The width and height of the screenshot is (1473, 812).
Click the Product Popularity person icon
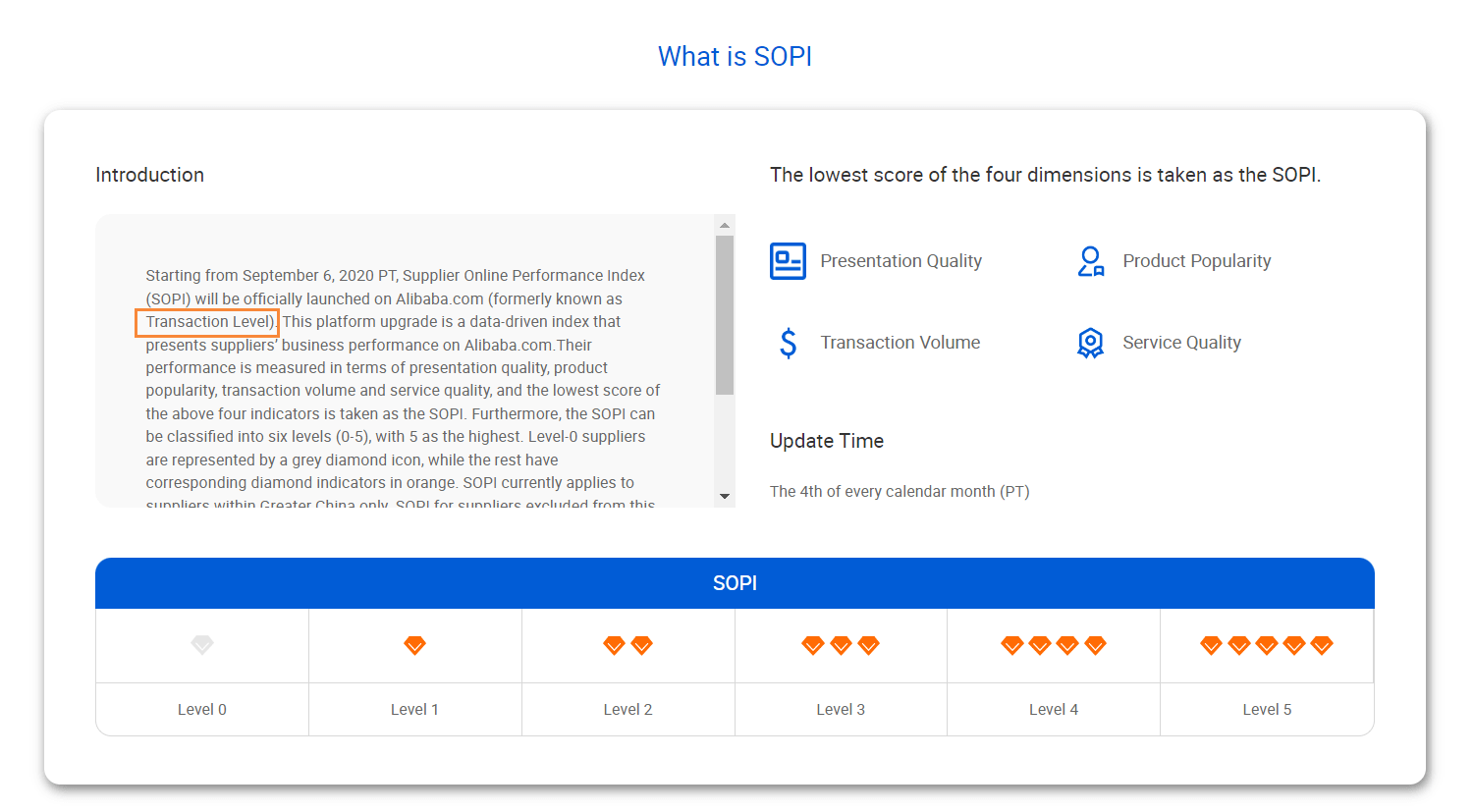click(1090, 261)
